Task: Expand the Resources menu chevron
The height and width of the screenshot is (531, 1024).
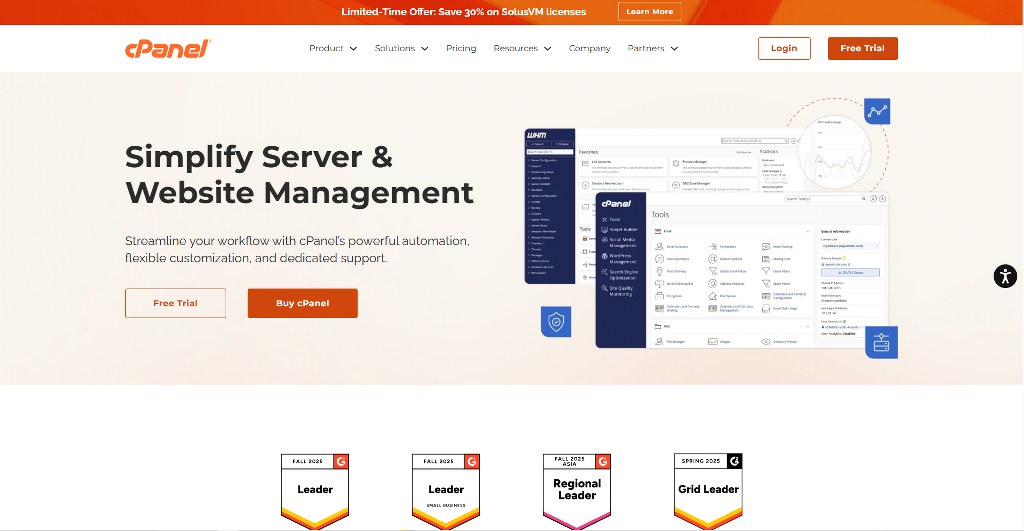Action: tap(547, 48)
